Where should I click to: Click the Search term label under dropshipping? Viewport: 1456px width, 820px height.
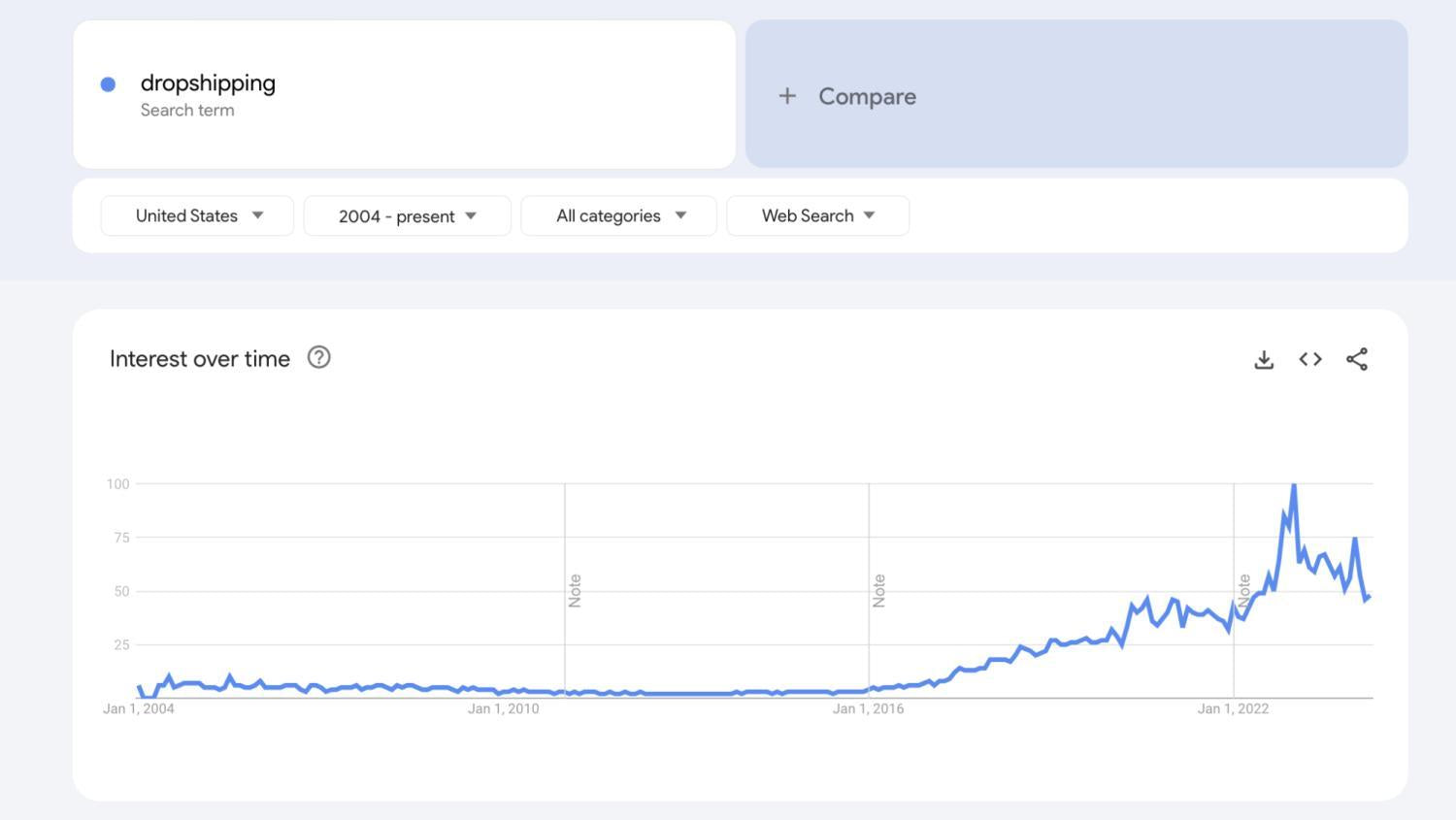coord(187,110)
